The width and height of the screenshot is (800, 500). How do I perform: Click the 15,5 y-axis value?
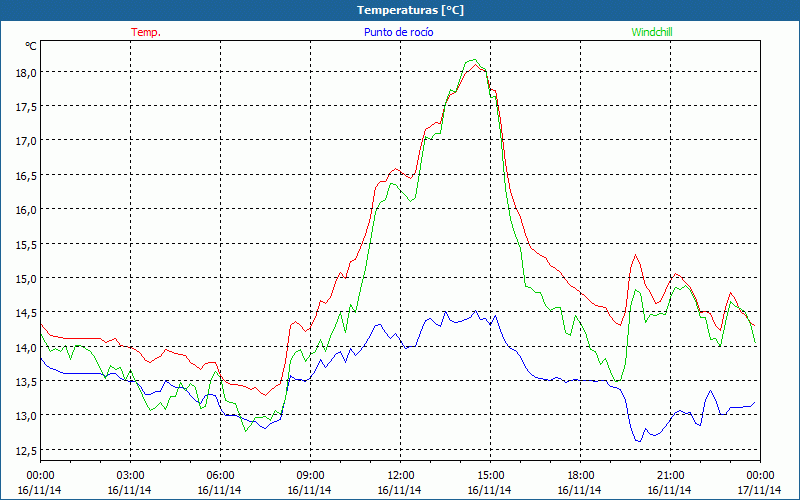pyautogui.click(x=26, y=245)
